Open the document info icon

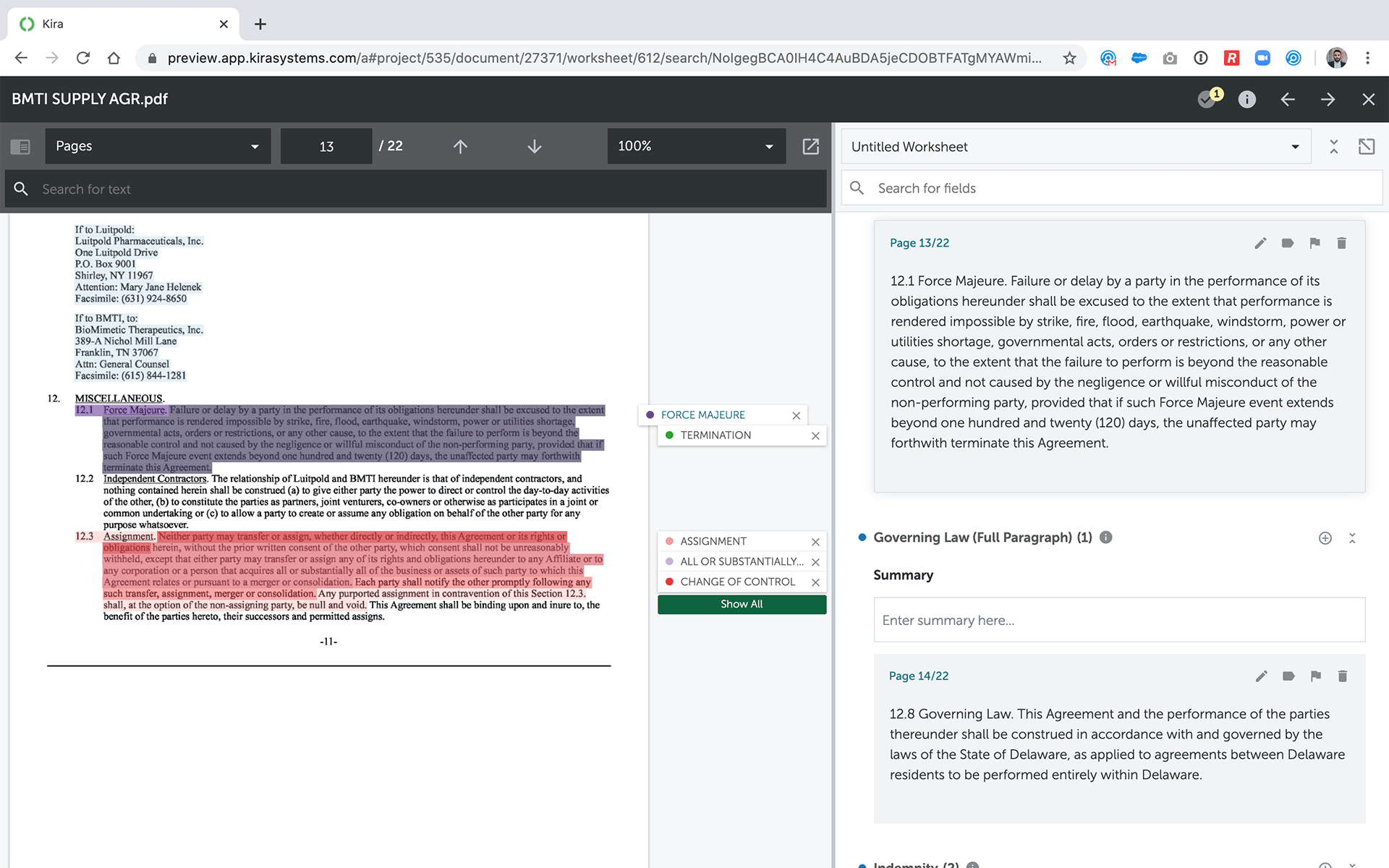tap(1246, 100)
